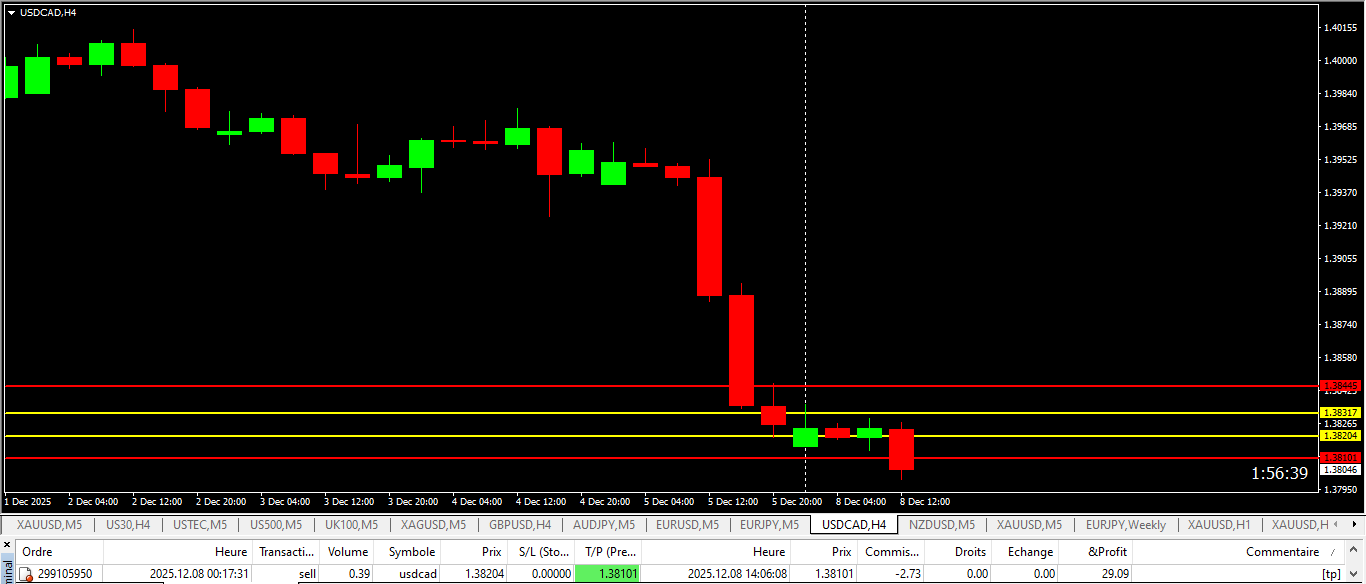Viewport: 1366px width, 584px height.
Task: Sort by the Commission column header
Action: click(891, 552)
